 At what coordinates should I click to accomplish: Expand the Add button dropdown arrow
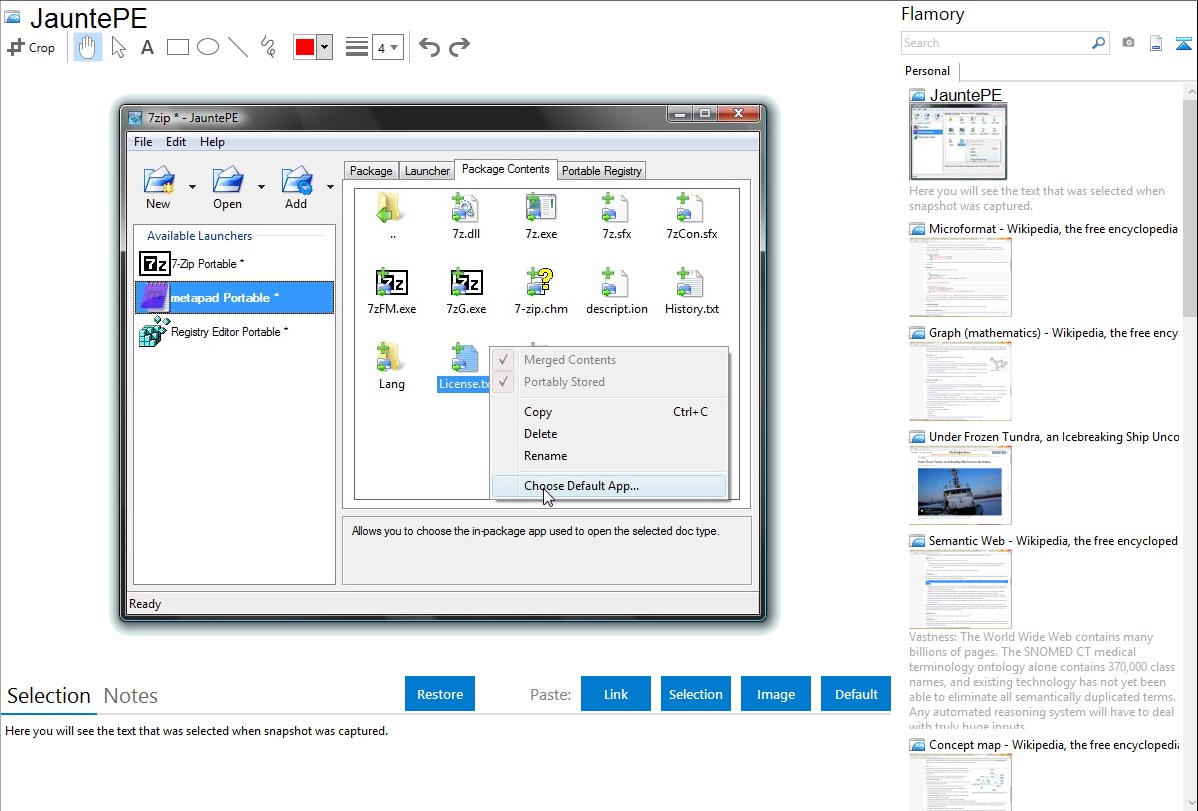pos(330,187)
